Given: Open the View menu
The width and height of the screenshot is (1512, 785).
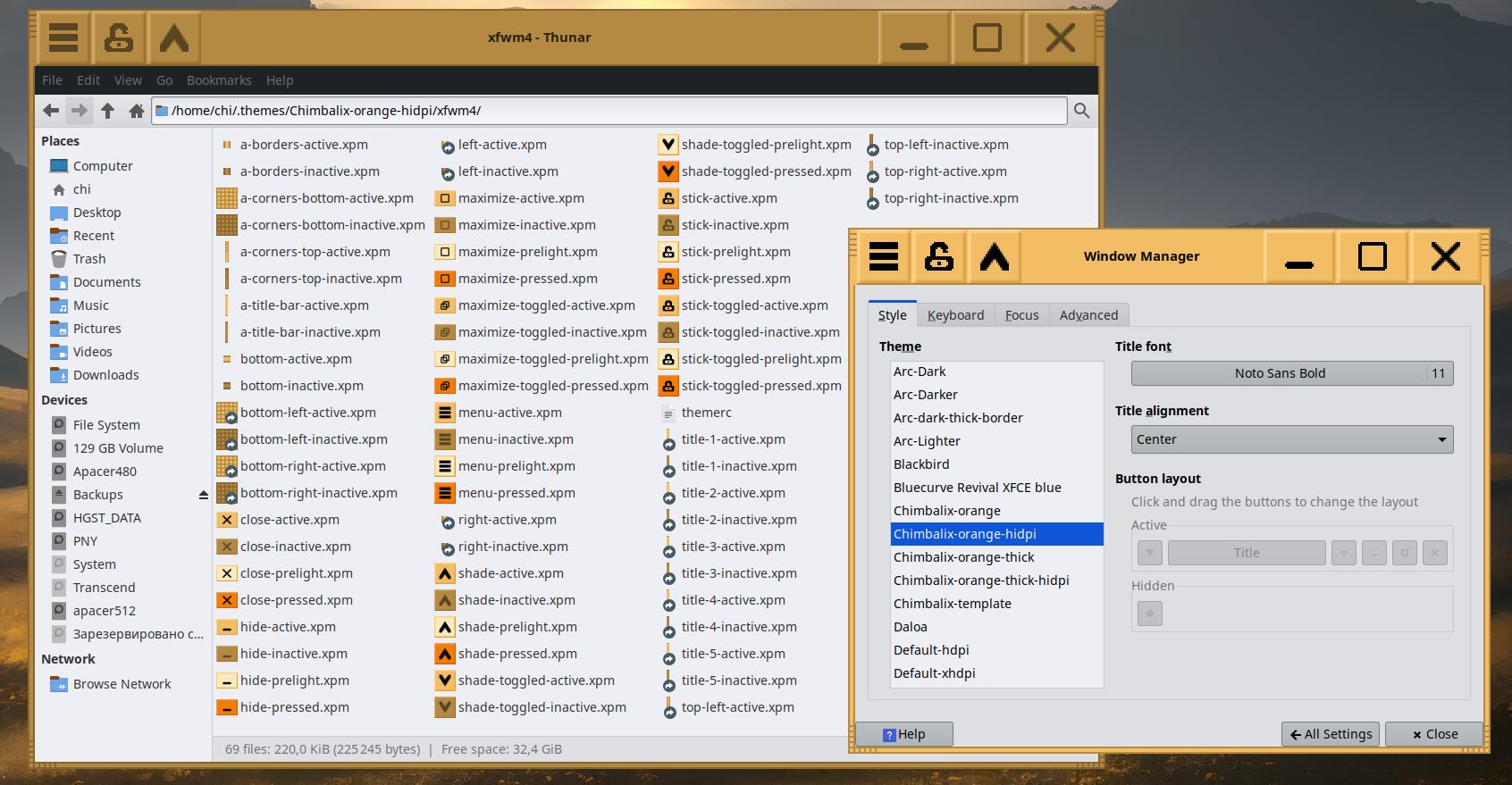Looking at the screenshot, I should 128,80.
